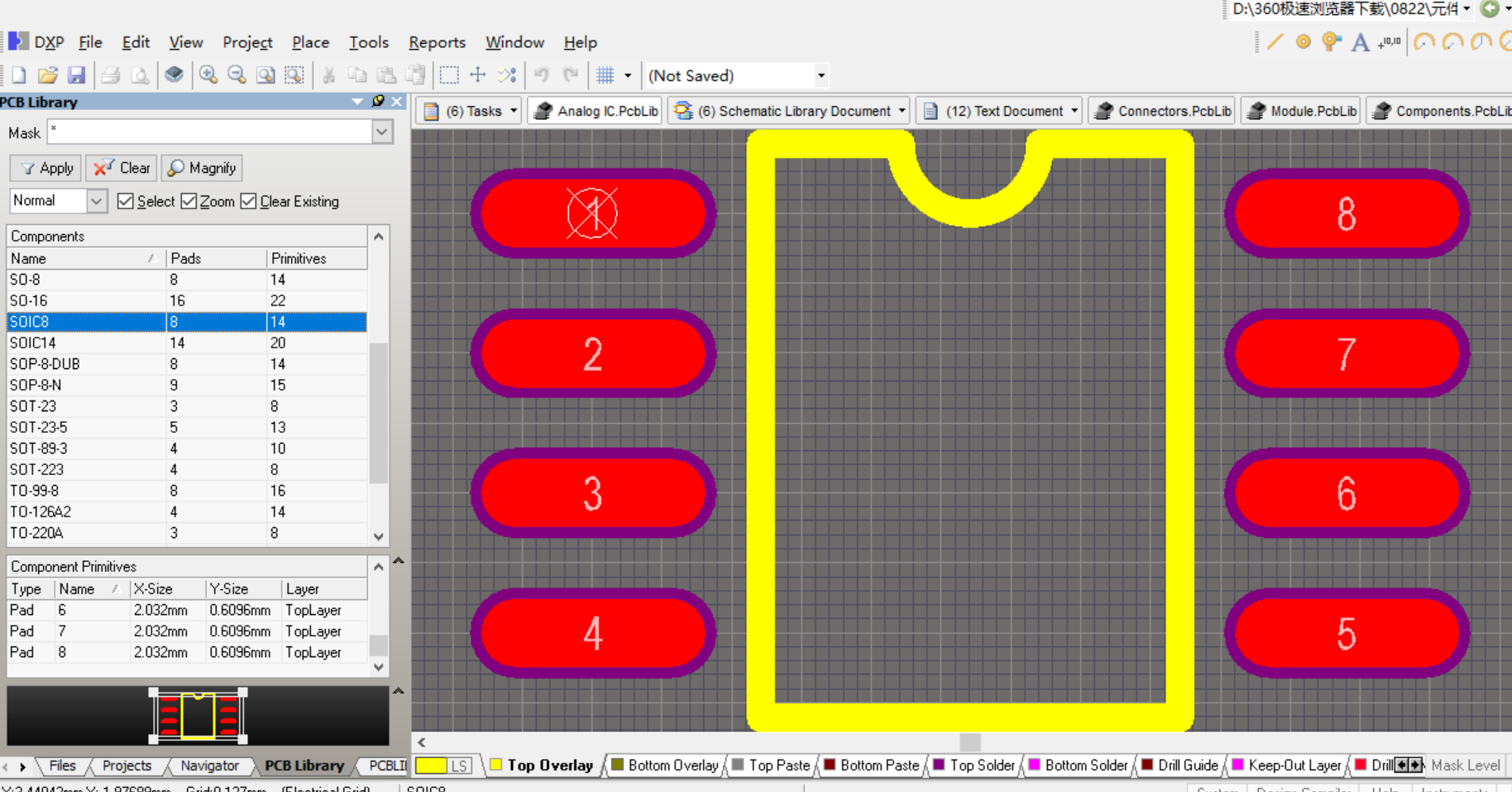
Task: Click the Undo arrow icon
Action: pos(542,75)
